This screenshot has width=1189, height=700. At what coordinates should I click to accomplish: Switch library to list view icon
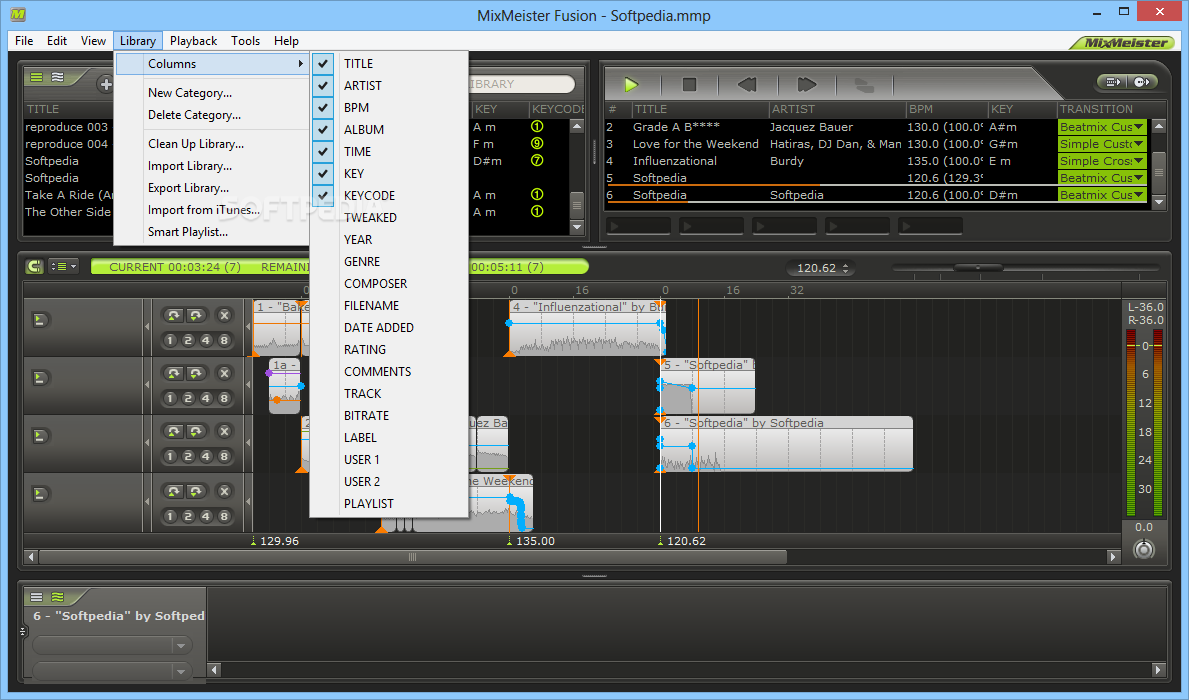pyautogui.click(x=36, y=77)
